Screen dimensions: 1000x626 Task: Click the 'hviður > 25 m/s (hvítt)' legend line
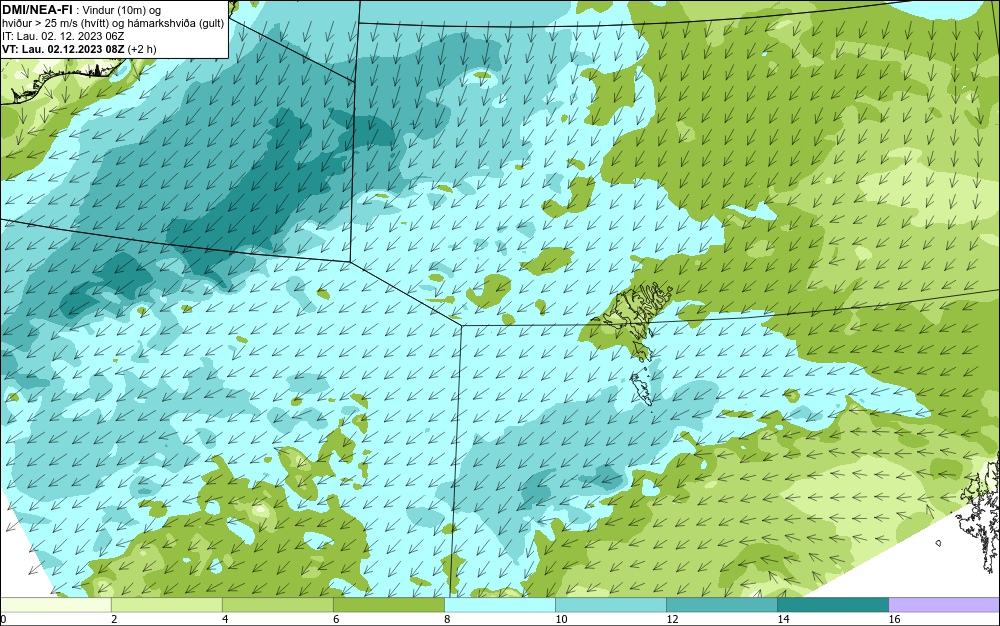pyautogui.click(x=114, y=23)
